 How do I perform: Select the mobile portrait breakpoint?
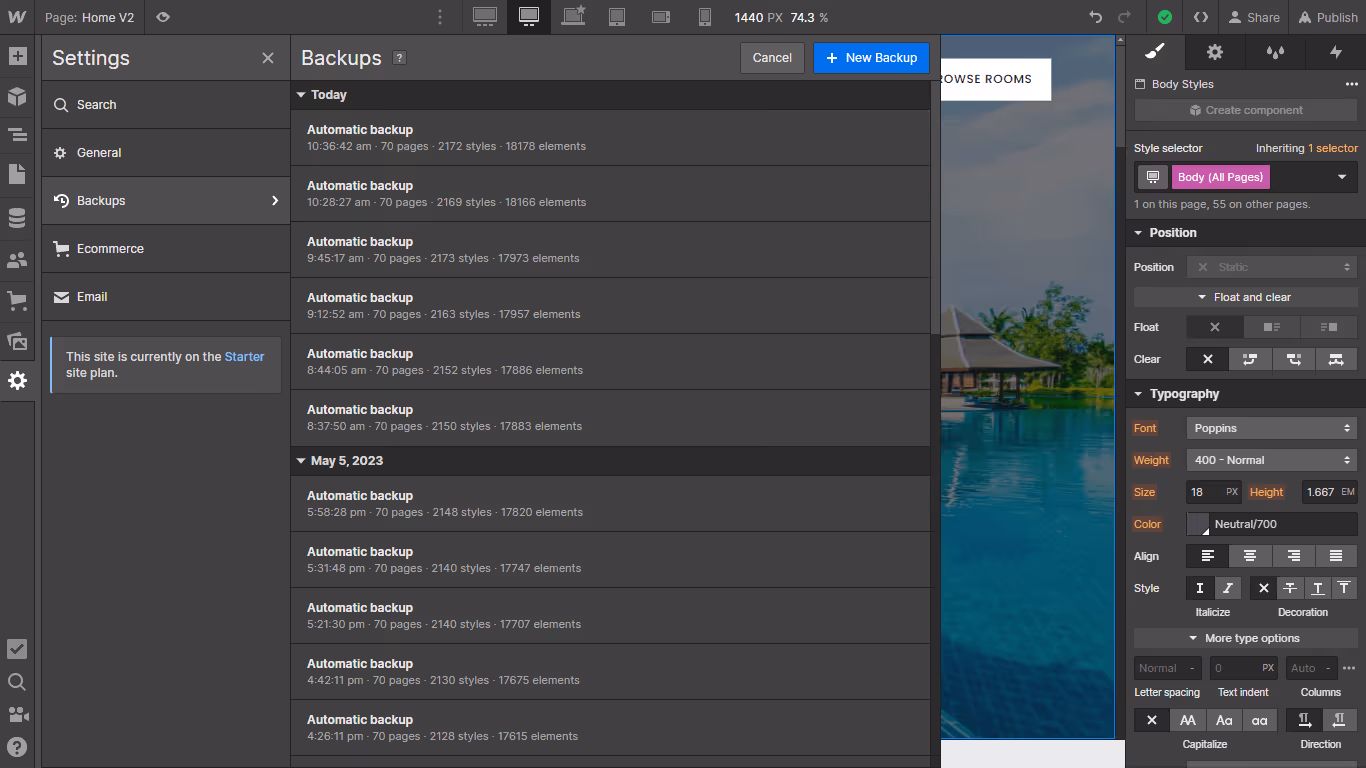click(705, 17)
